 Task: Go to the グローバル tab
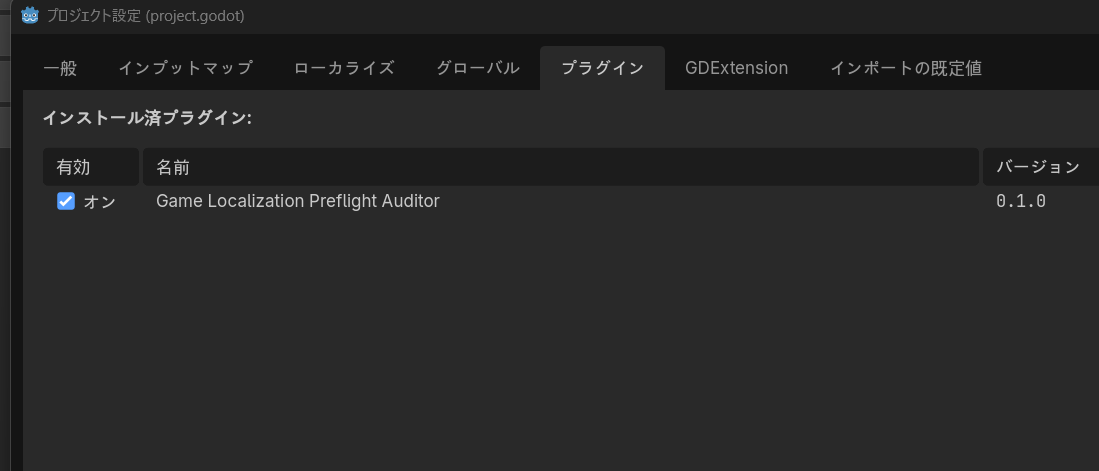click(478, 68)
